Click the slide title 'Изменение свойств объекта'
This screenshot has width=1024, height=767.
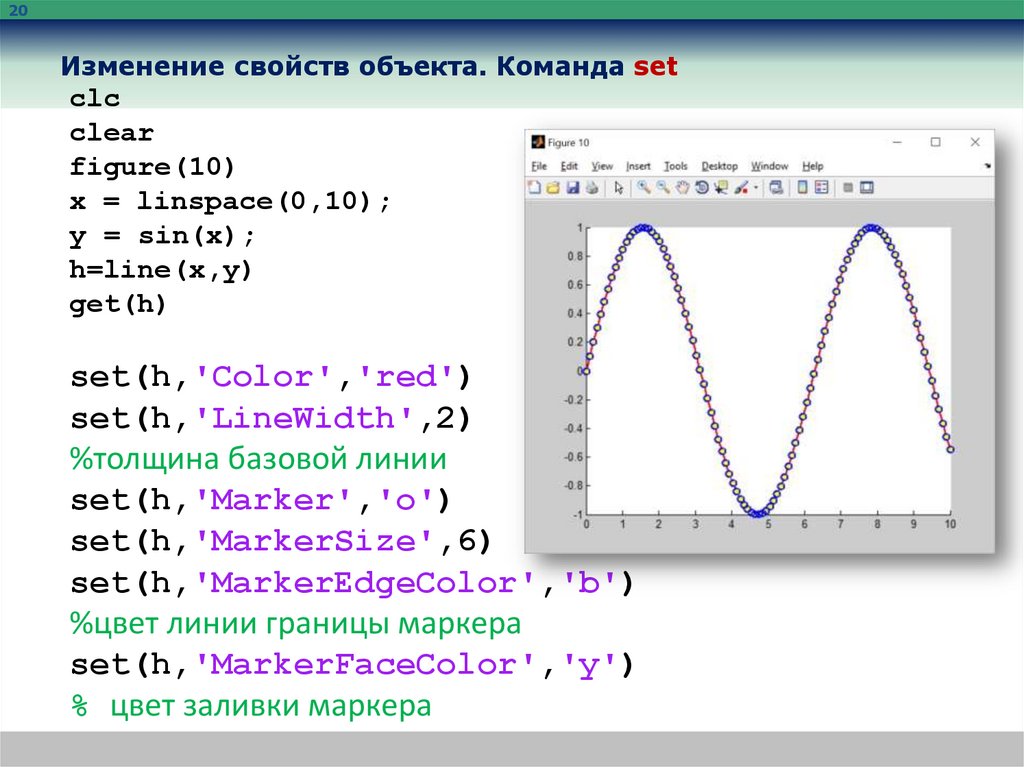pyautogui.click(x=273, y=66)
